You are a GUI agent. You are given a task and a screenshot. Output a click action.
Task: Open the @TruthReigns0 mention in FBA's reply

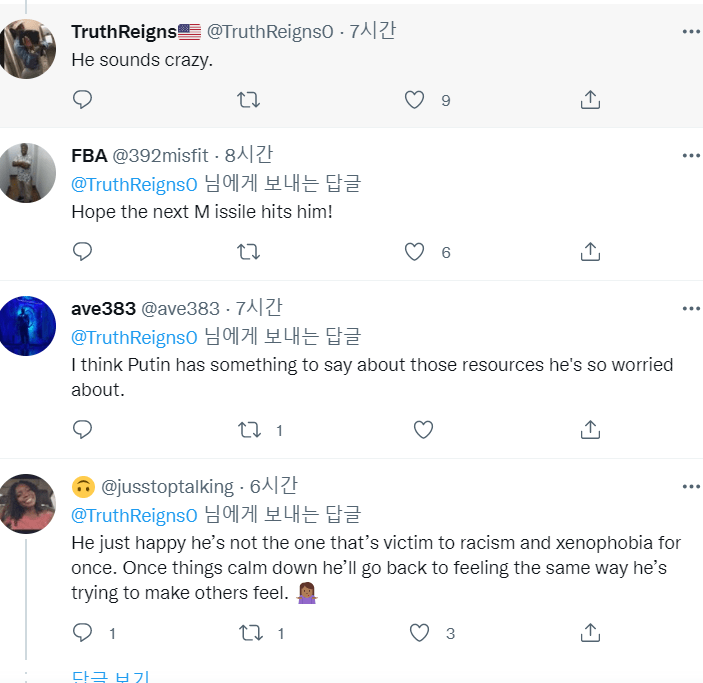tap(134, 184)
